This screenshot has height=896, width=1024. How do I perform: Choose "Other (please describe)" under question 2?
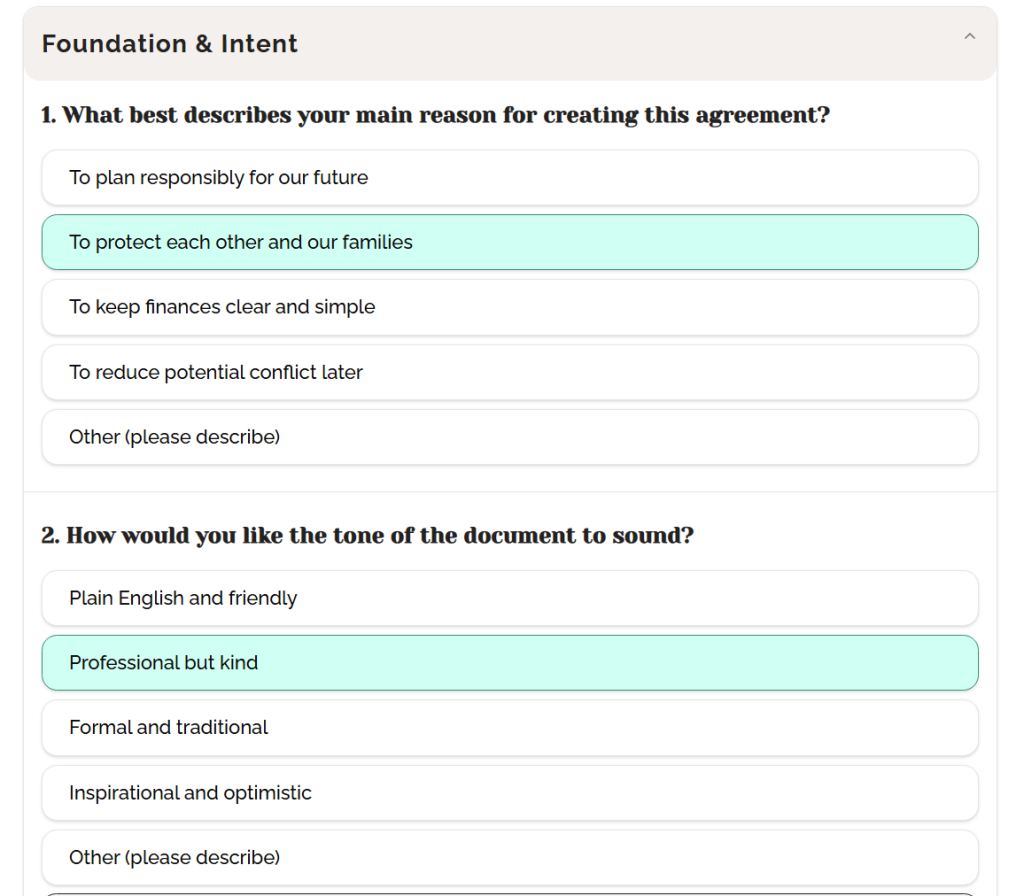click(509, 857)
